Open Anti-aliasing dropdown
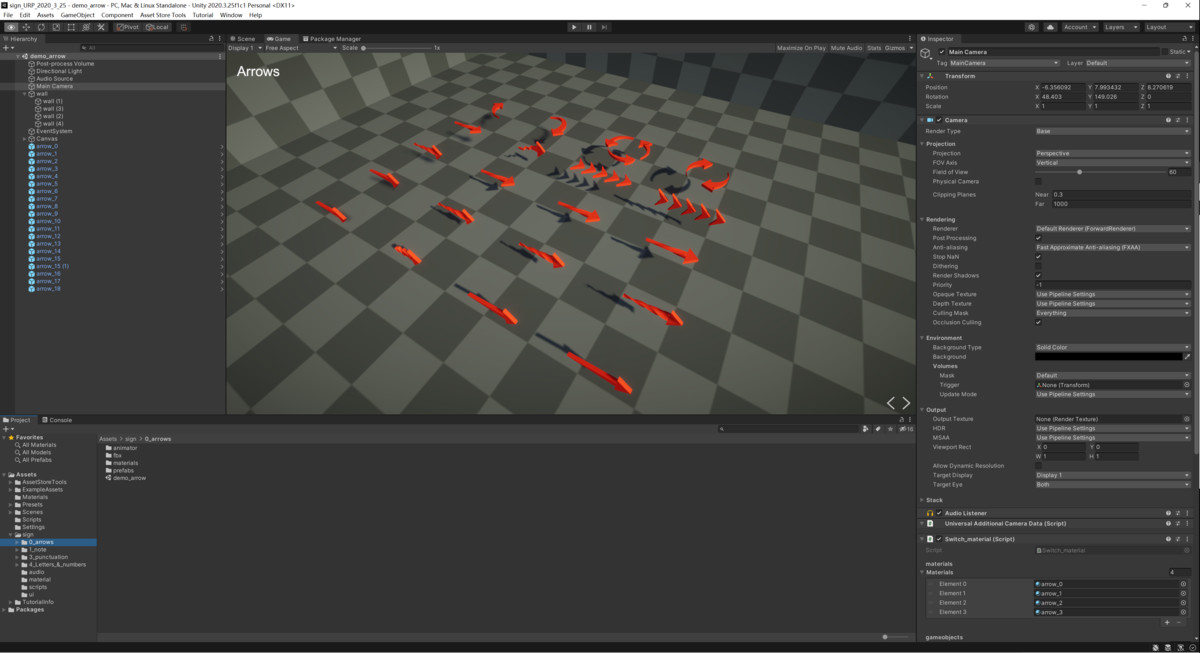This screenshot has height=653, width=1200. pyautogui.click(x=1112, y=247)
